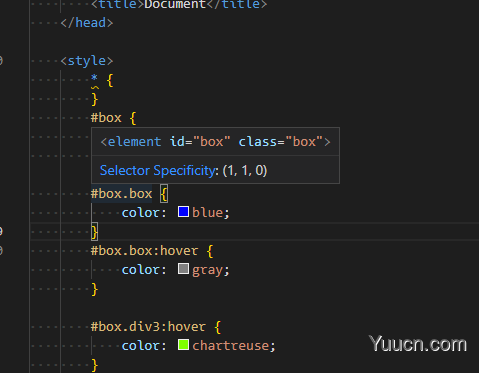Open the gray color swatch picker
The height and width of the screenshot is (373, 479).
click(183, 269)
